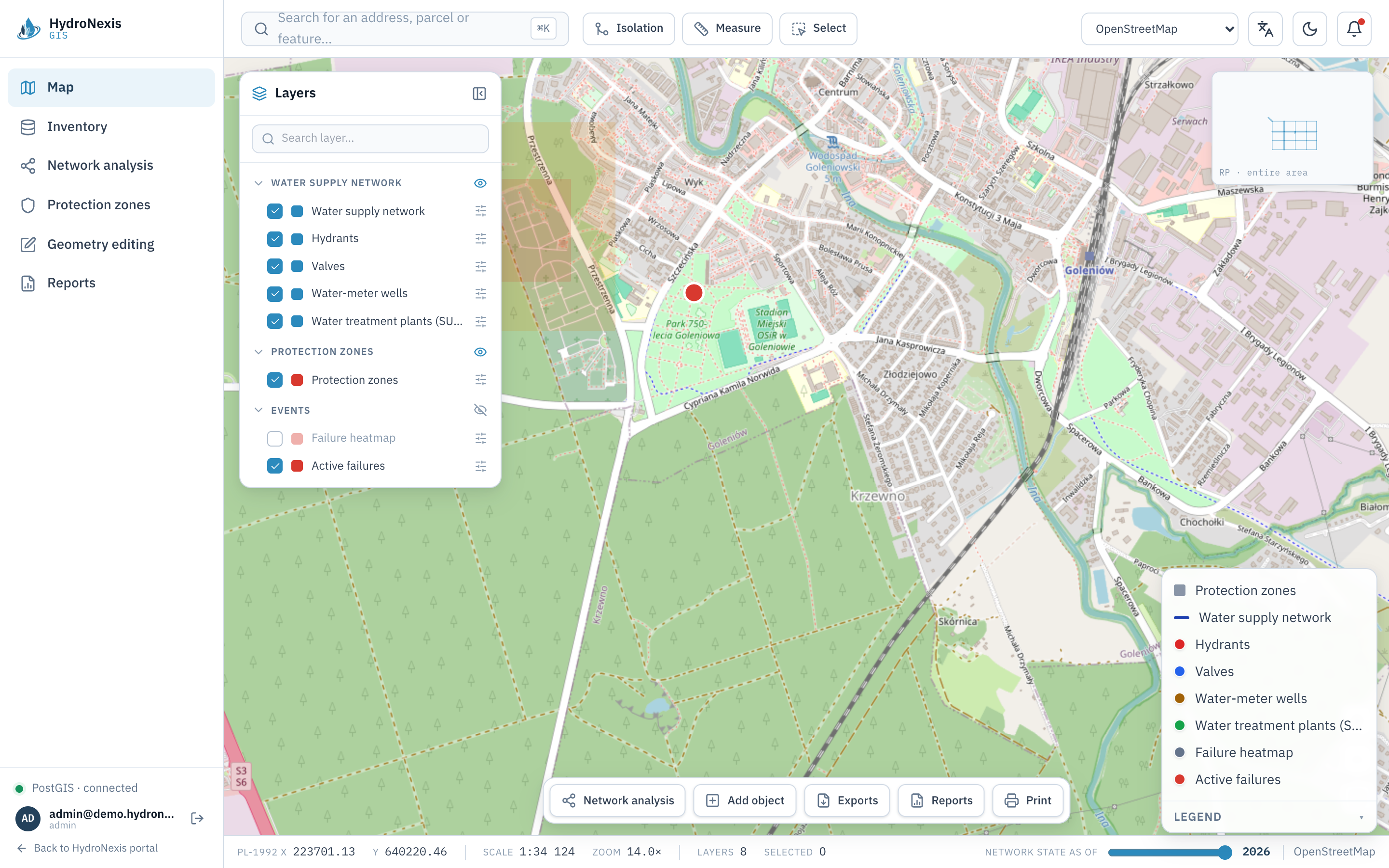Collapse the Protection Zones group chevron

(x=259, y=352)
